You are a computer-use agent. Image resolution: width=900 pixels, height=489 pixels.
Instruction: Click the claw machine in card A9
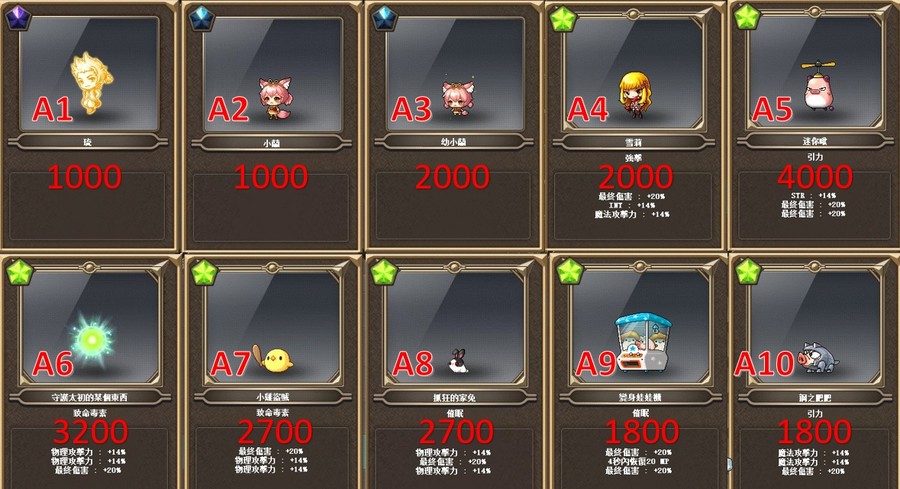click(644, 343)
